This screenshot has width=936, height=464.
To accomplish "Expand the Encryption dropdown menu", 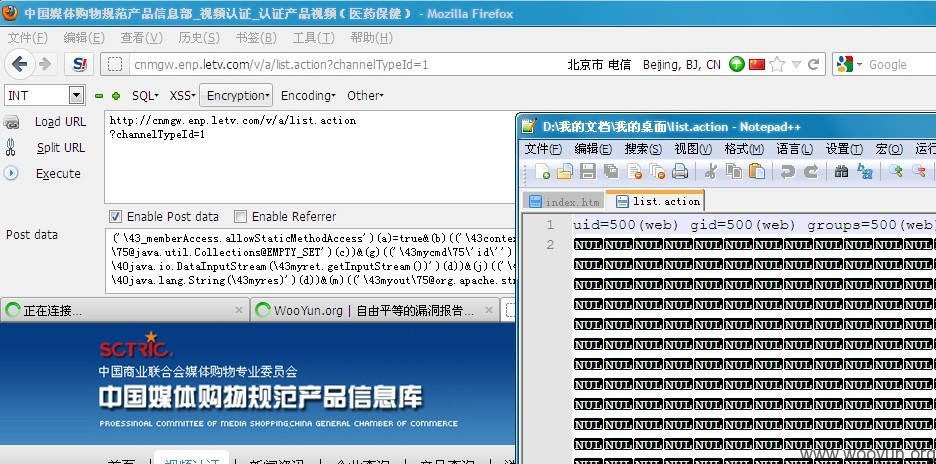I will click(236, 96).
